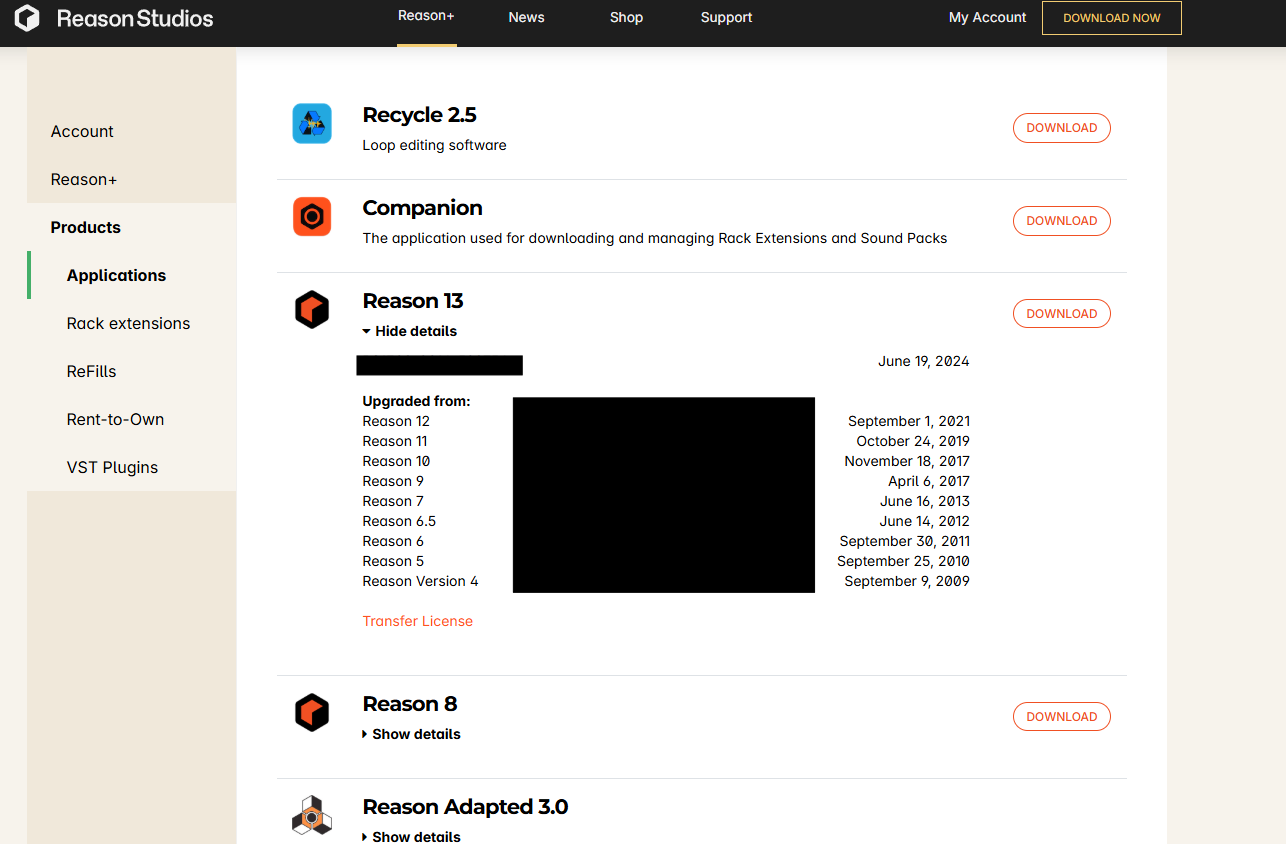1286x844 pixels.
Task: Select Products in the sidebar
Action: click(x=85, y=227)
